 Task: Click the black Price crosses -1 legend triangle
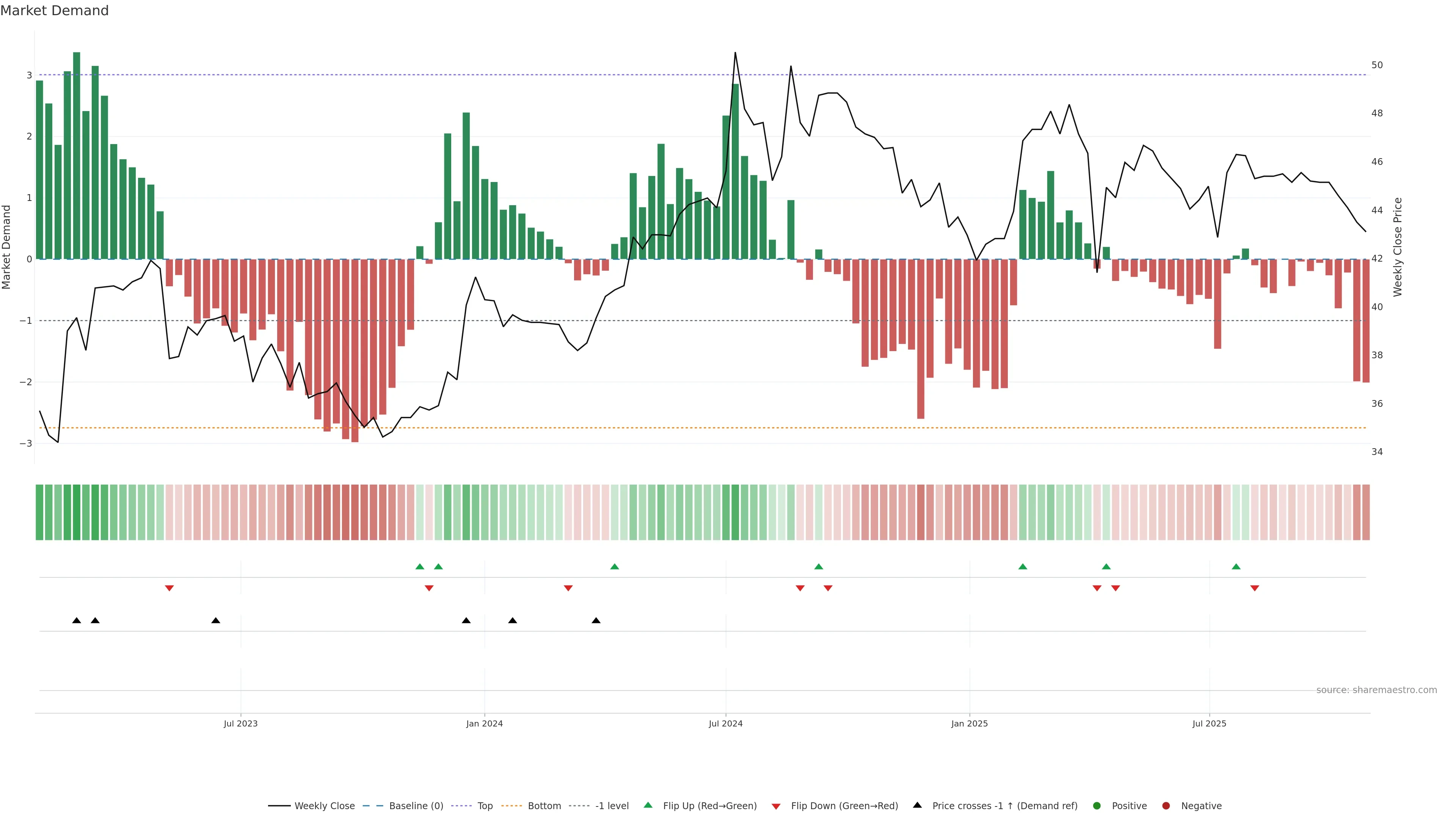(x=917, y=805)
